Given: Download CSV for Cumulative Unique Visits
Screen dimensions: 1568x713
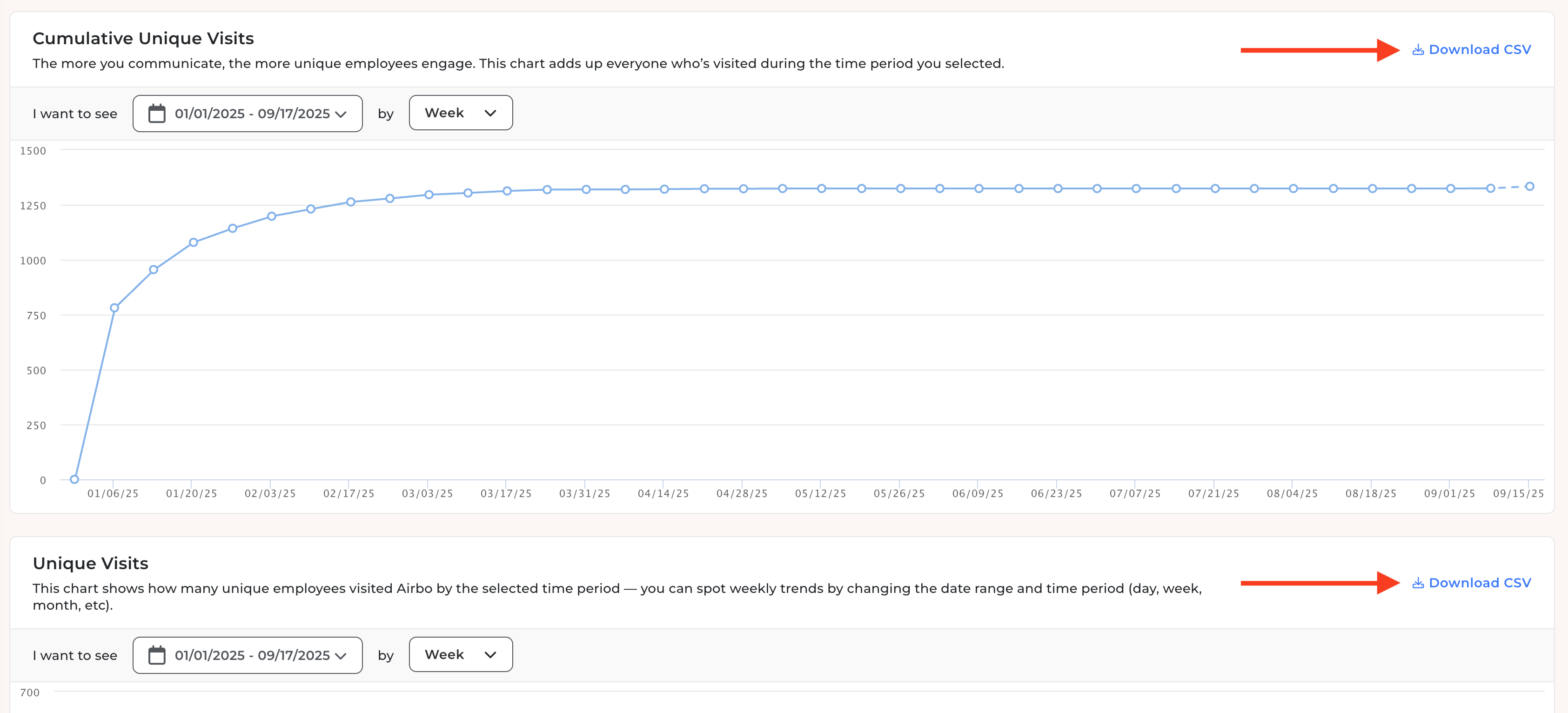Looking at the screenshot, I should pos(1471,49).
